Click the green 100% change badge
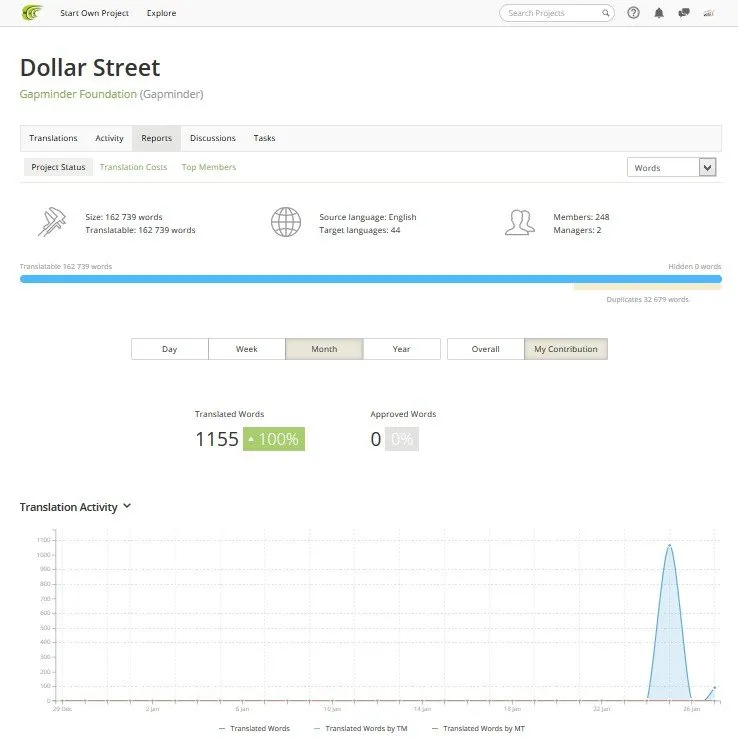This screenshot has height=739, width=738. coord(274,439)
